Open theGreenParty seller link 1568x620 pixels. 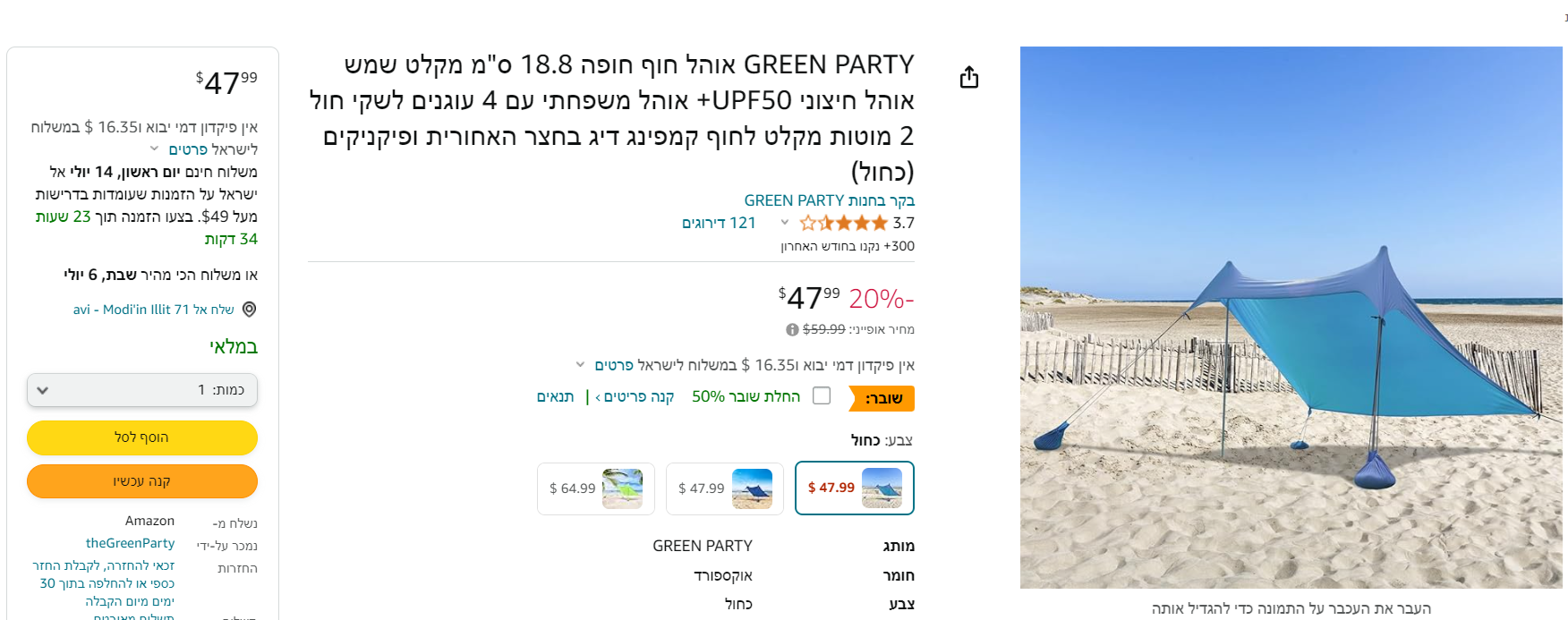[x=130, y=543]
